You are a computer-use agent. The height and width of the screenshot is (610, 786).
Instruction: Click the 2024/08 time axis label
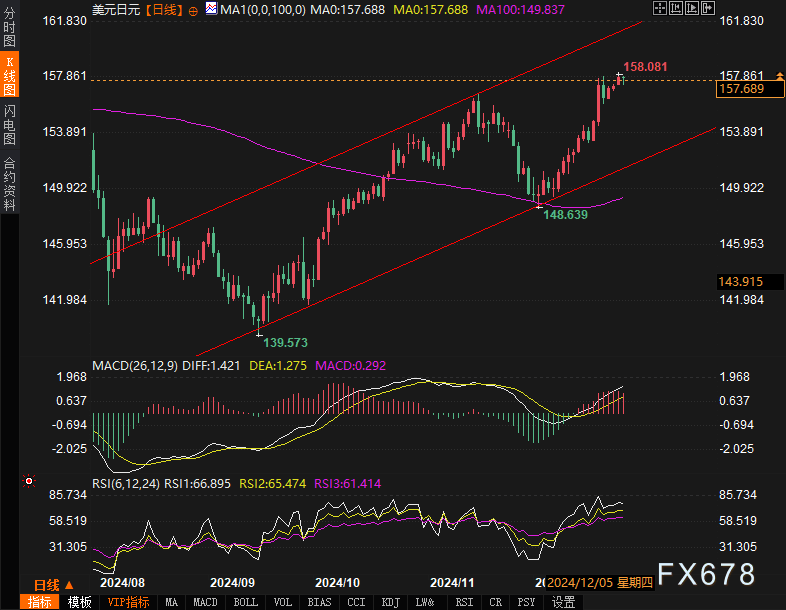pos(122,582)
